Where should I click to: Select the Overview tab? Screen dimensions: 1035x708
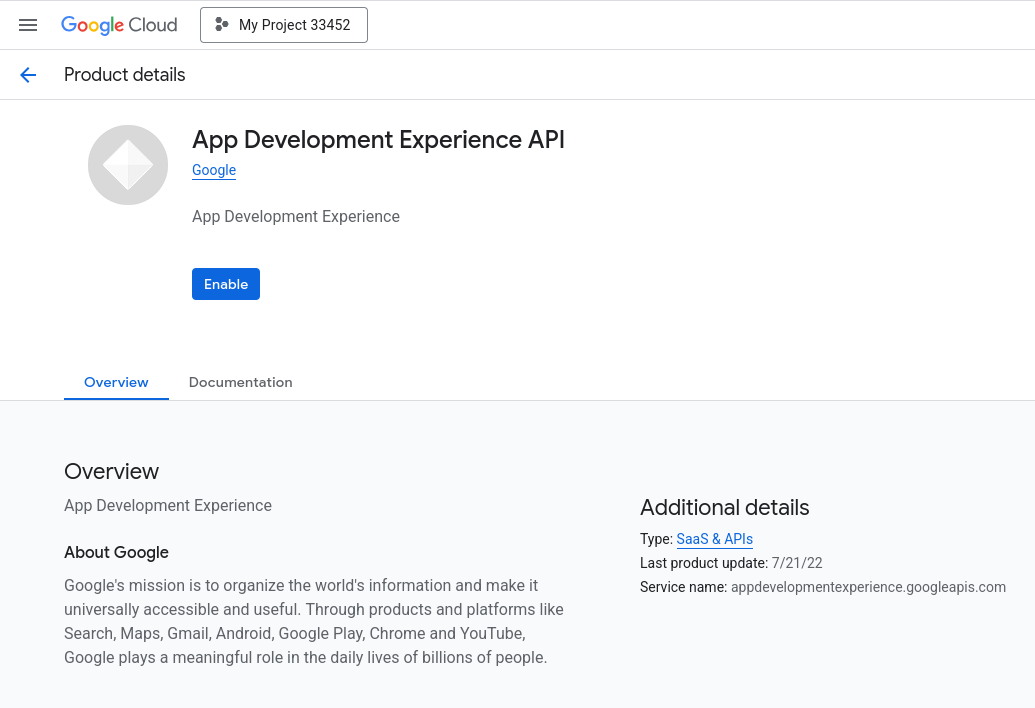(116, 382)
